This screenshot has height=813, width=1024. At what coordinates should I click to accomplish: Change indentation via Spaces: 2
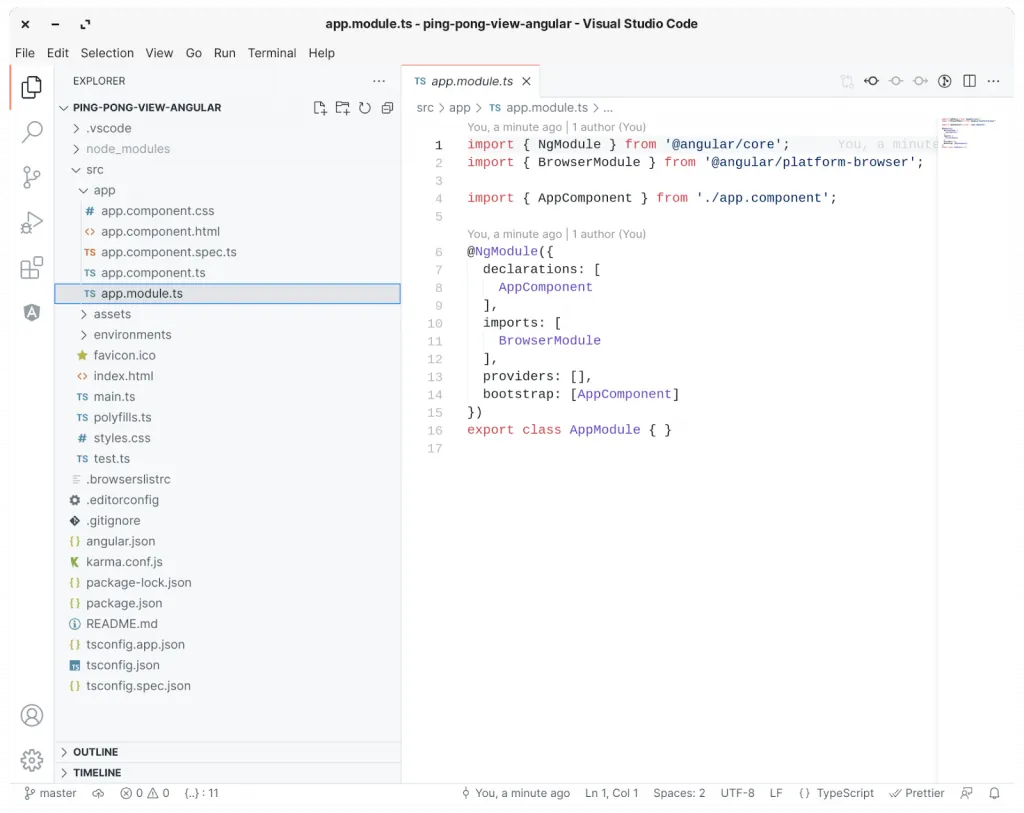point(679,793)
